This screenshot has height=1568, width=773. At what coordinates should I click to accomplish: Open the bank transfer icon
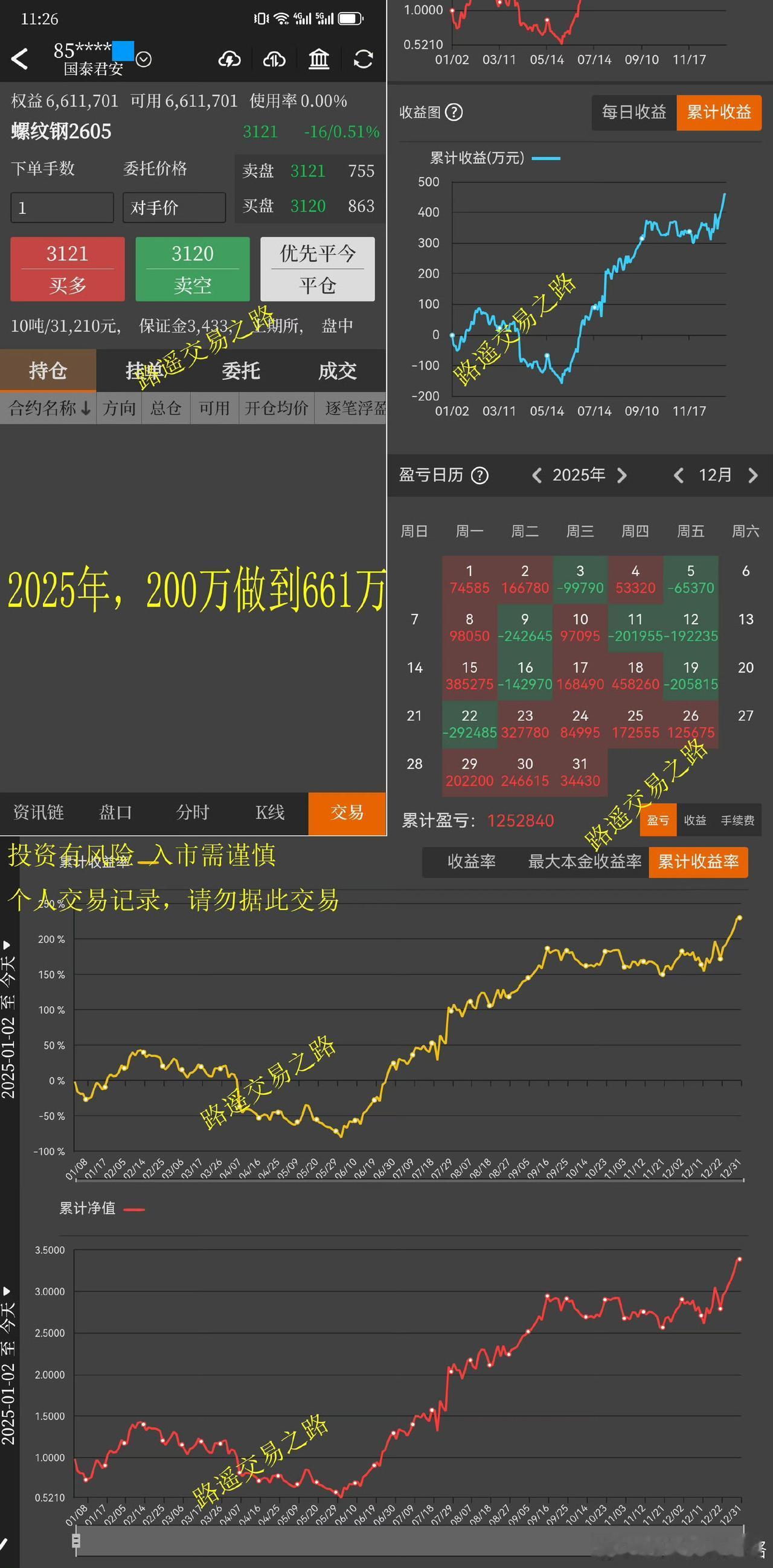(x=319, y=59)
